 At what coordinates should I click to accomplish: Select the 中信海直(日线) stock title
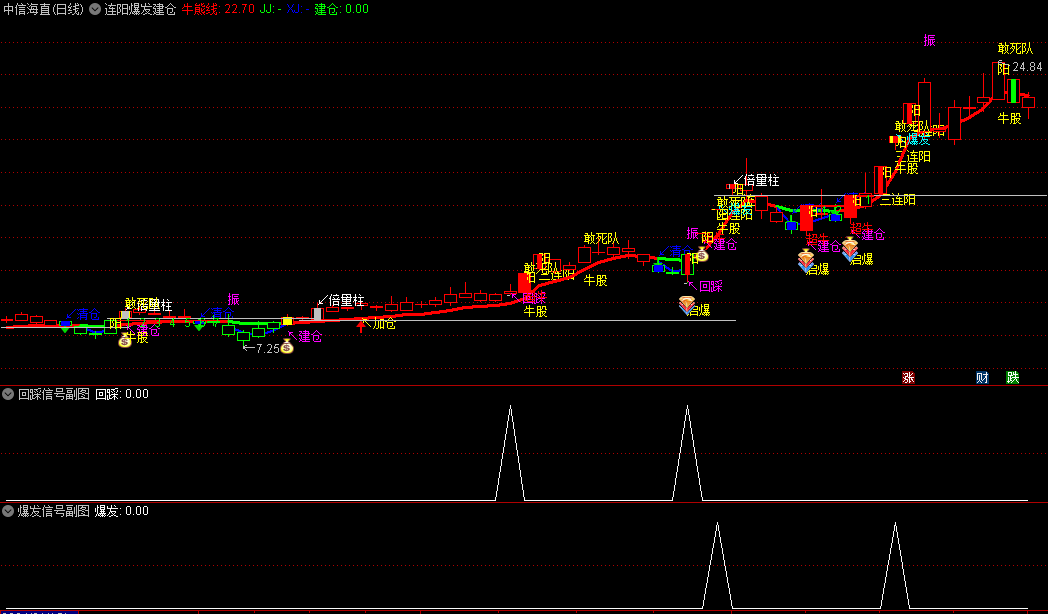click(x=44, y=9)
